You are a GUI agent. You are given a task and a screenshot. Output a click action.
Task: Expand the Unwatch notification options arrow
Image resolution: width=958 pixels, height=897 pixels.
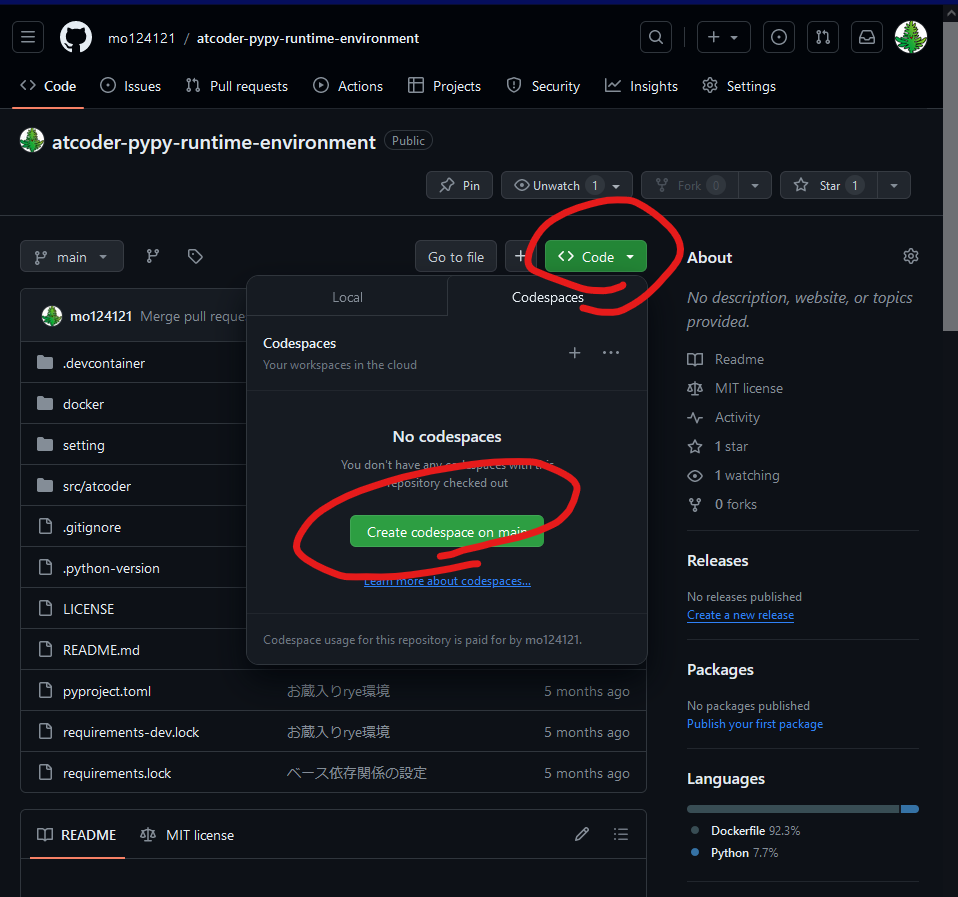tap(617, 185)
